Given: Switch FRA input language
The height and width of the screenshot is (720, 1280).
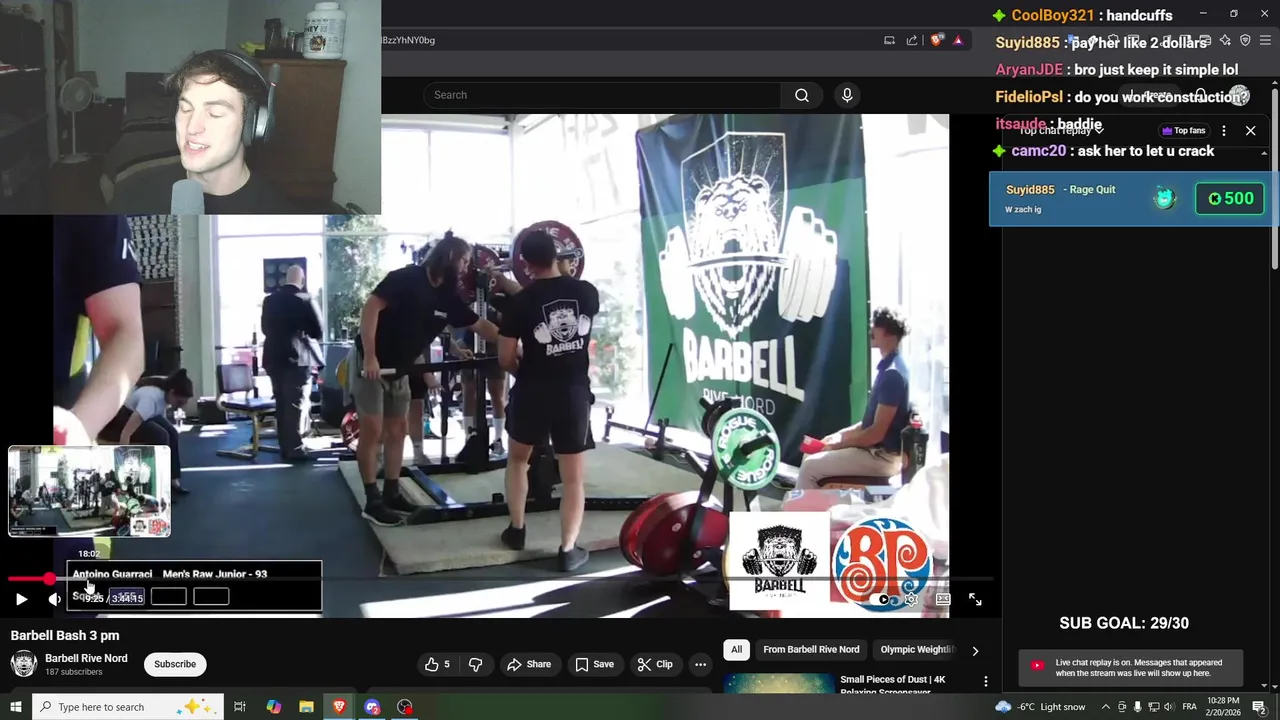Looking at the screenshot, I should point(1190,707).
